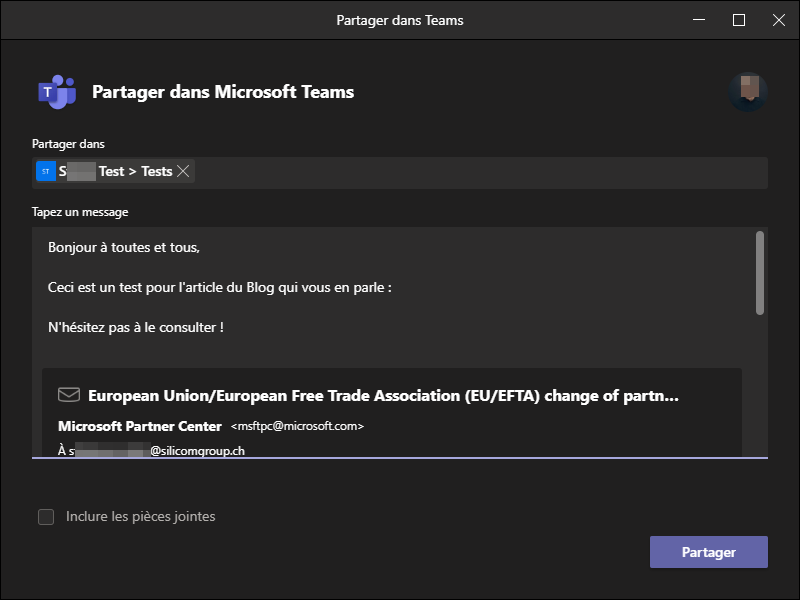Minimize the Partager dans Teams window

[699, 20]
